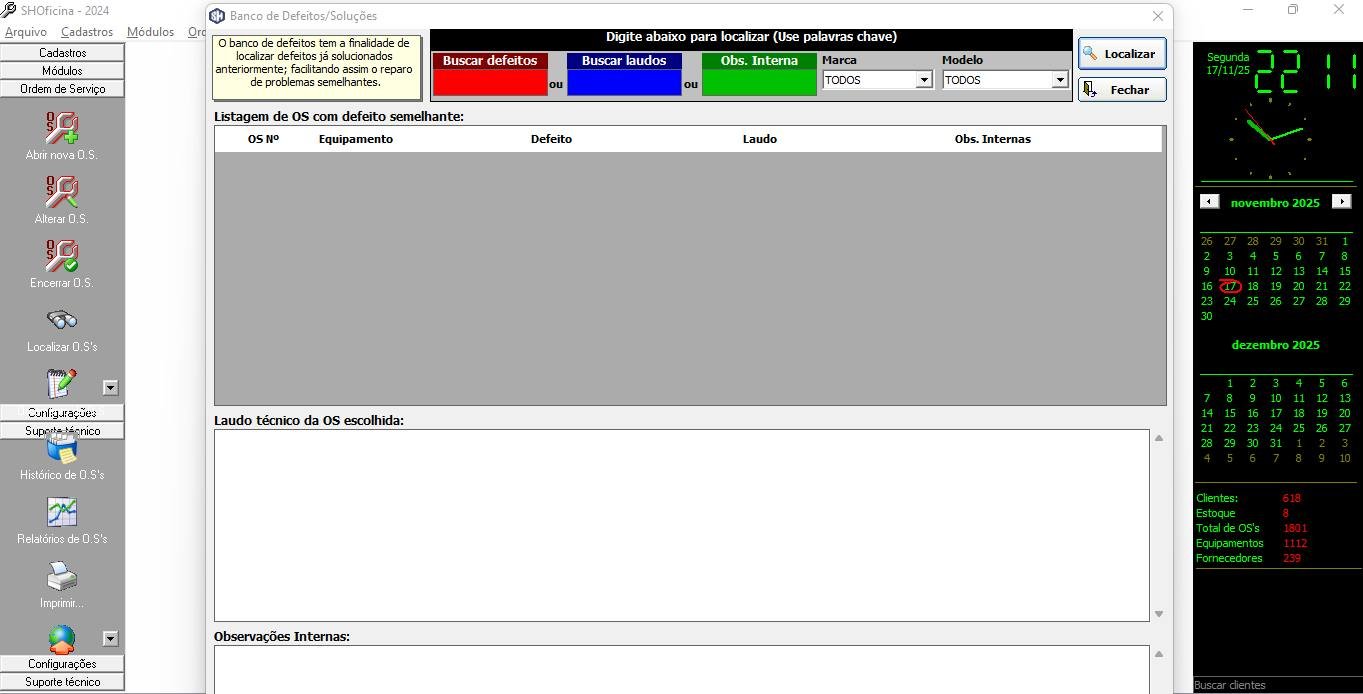The width and height of the screenshot is (1363, 694).
Task: Expand the Modelo dropdown
Action: pyautogui.click(x=1059, y=80)
